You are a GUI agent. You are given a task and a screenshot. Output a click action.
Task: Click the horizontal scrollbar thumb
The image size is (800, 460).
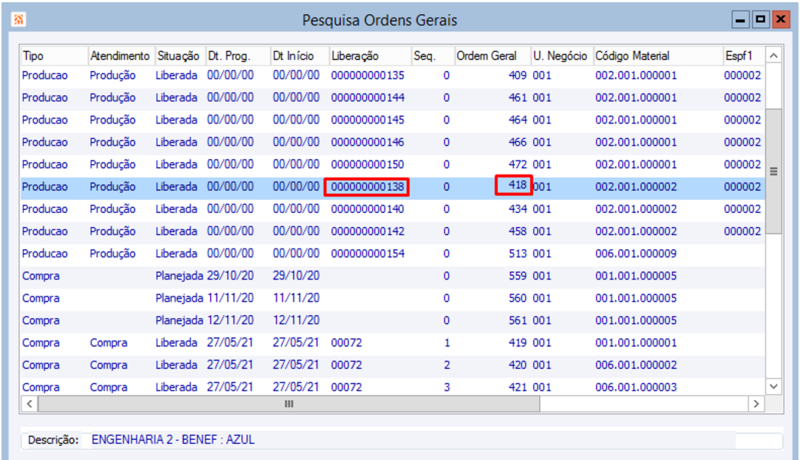pyautogui.click(x=289, y=404)
